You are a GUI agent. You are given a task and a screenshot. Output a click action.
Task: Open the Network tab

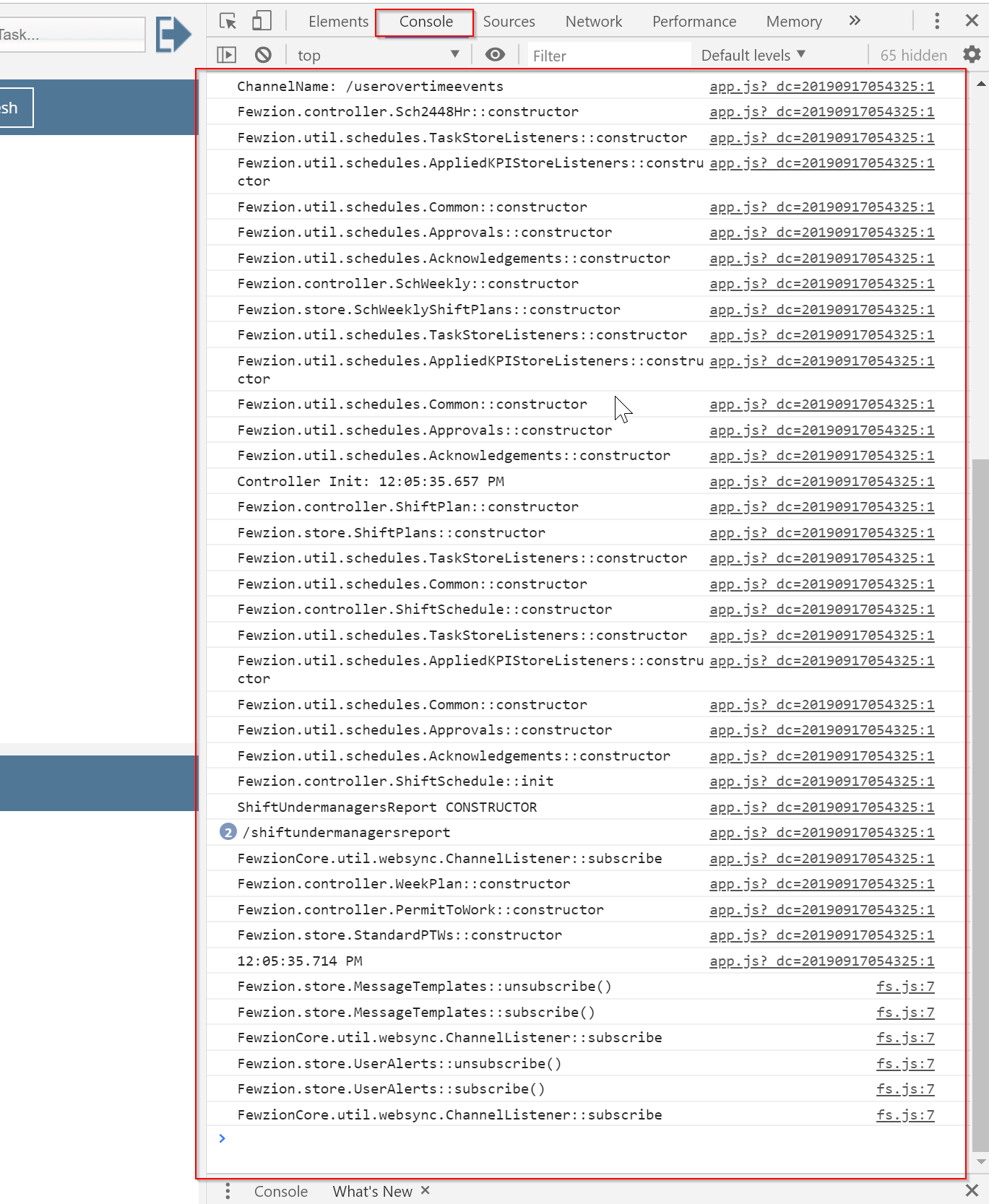point(593,22)
